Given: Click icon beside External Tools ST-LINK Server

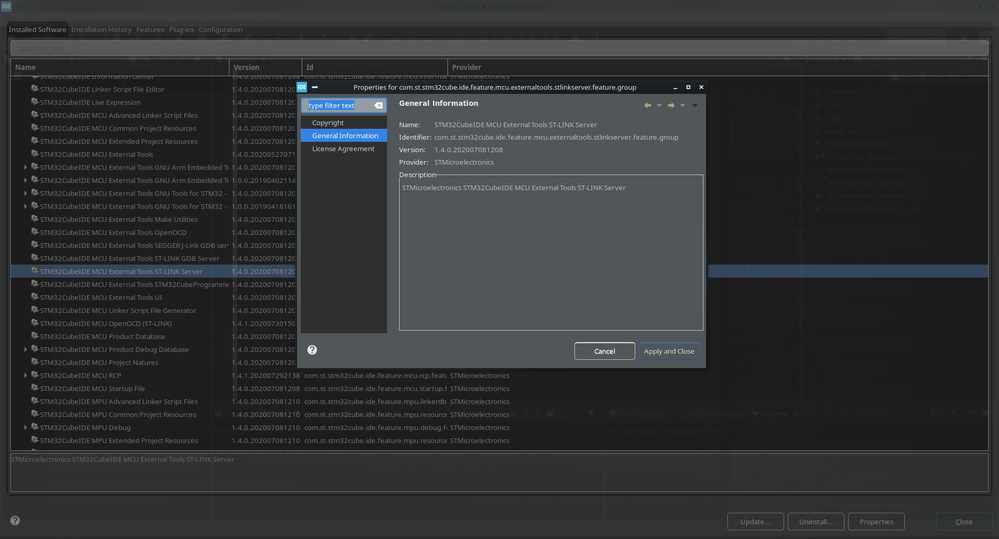Looking at the screenshot, I should coord(35,271).
